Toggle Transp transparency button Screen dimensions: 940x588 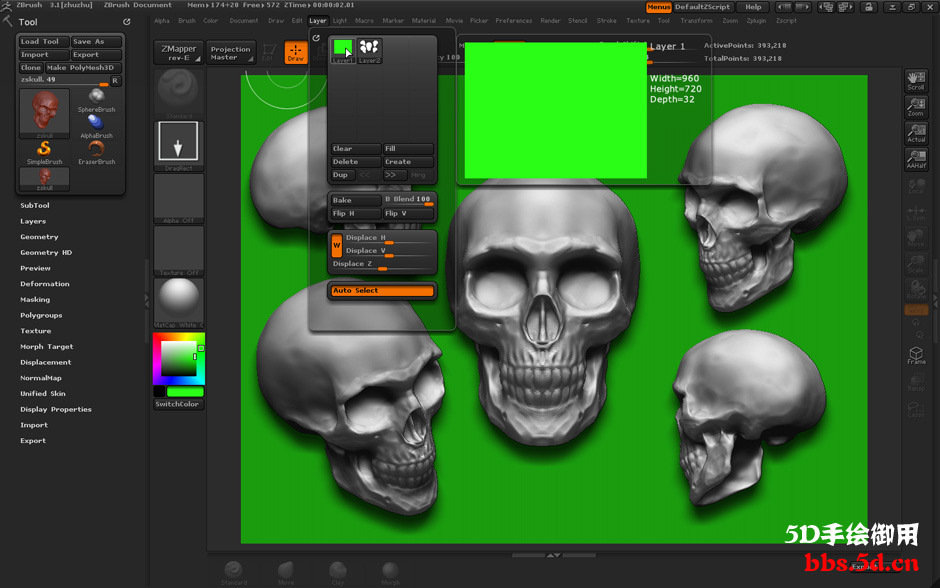click(x=915, y=382)
